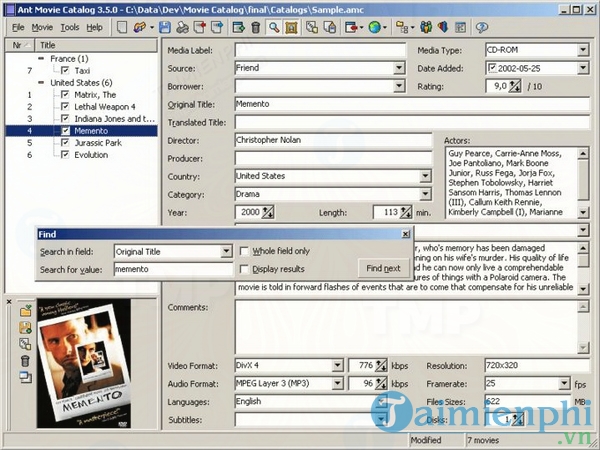Click the Search for value field

point(173,269)
